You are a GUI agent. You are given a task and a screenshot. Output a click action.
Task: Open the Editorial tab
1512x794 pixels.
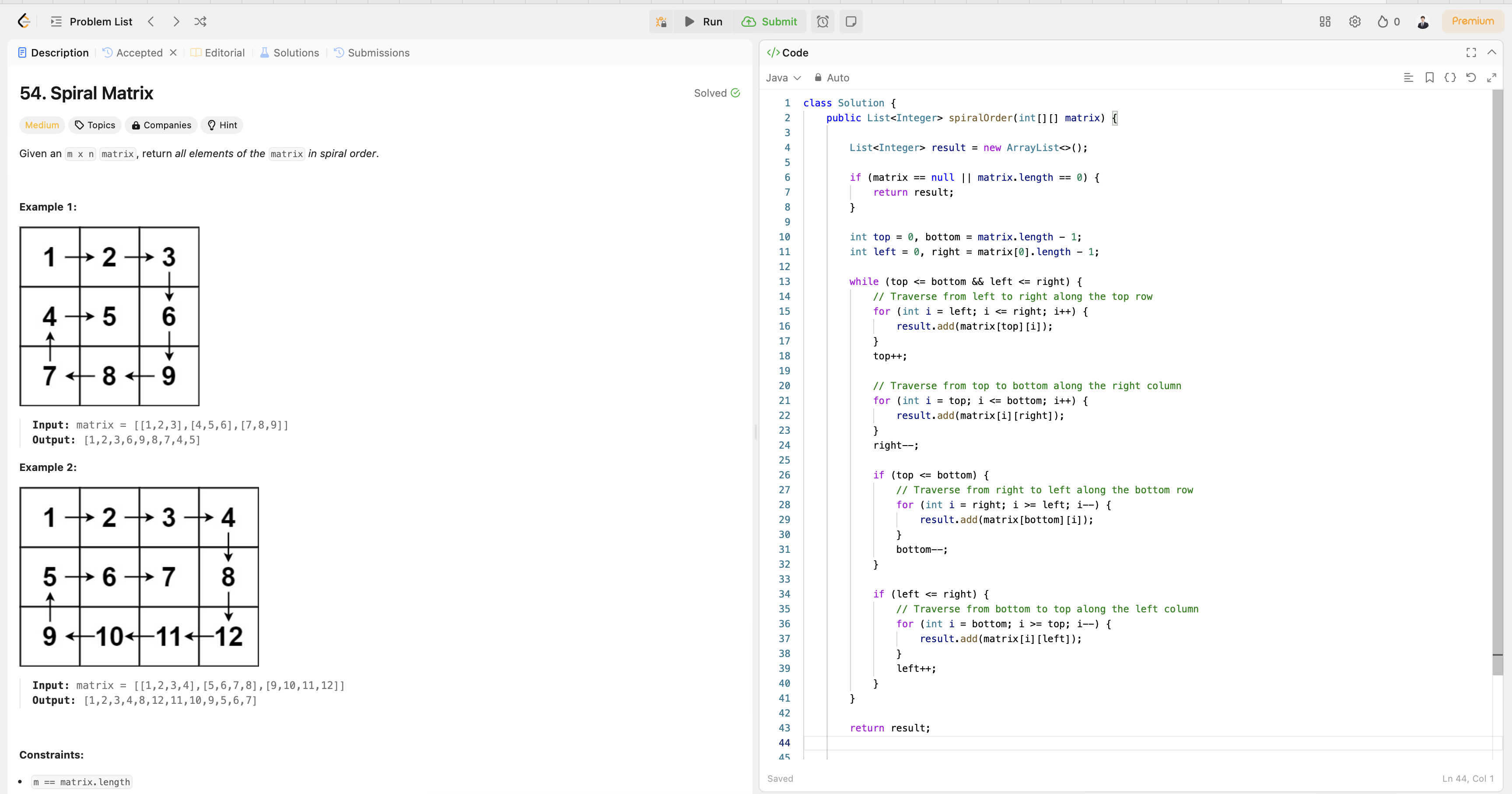[218, 53]
